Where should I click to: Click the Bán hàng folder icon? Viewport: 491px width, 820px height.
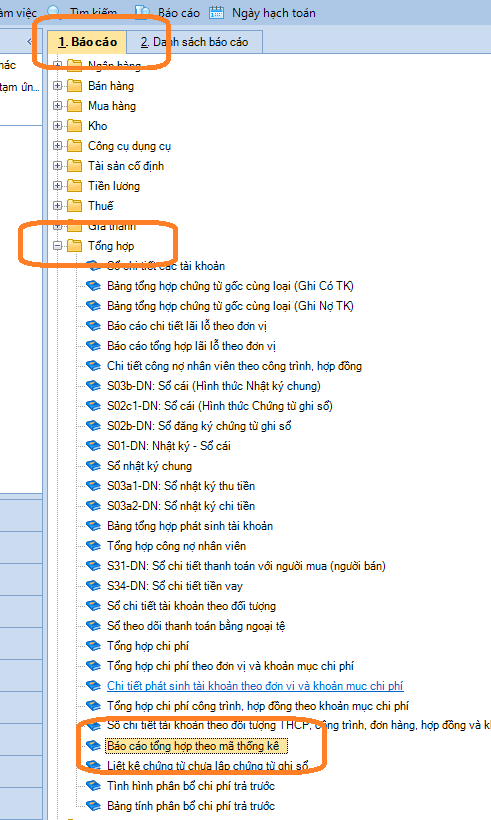(x=75, y=86)
